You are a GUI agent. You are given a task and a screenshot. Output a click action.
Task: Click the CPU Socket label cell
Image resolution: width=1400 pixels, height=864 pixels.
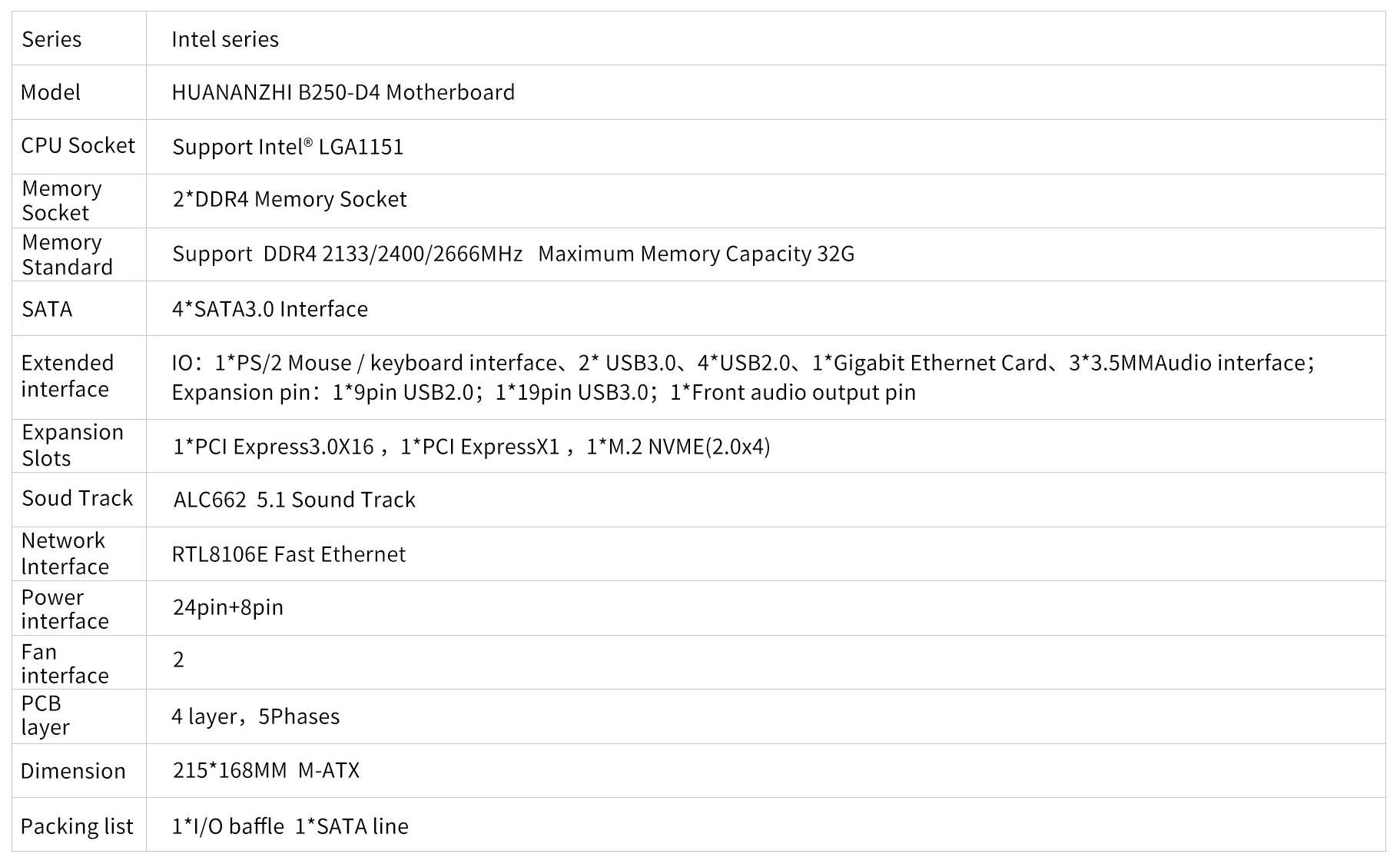(x=78, y=145)
